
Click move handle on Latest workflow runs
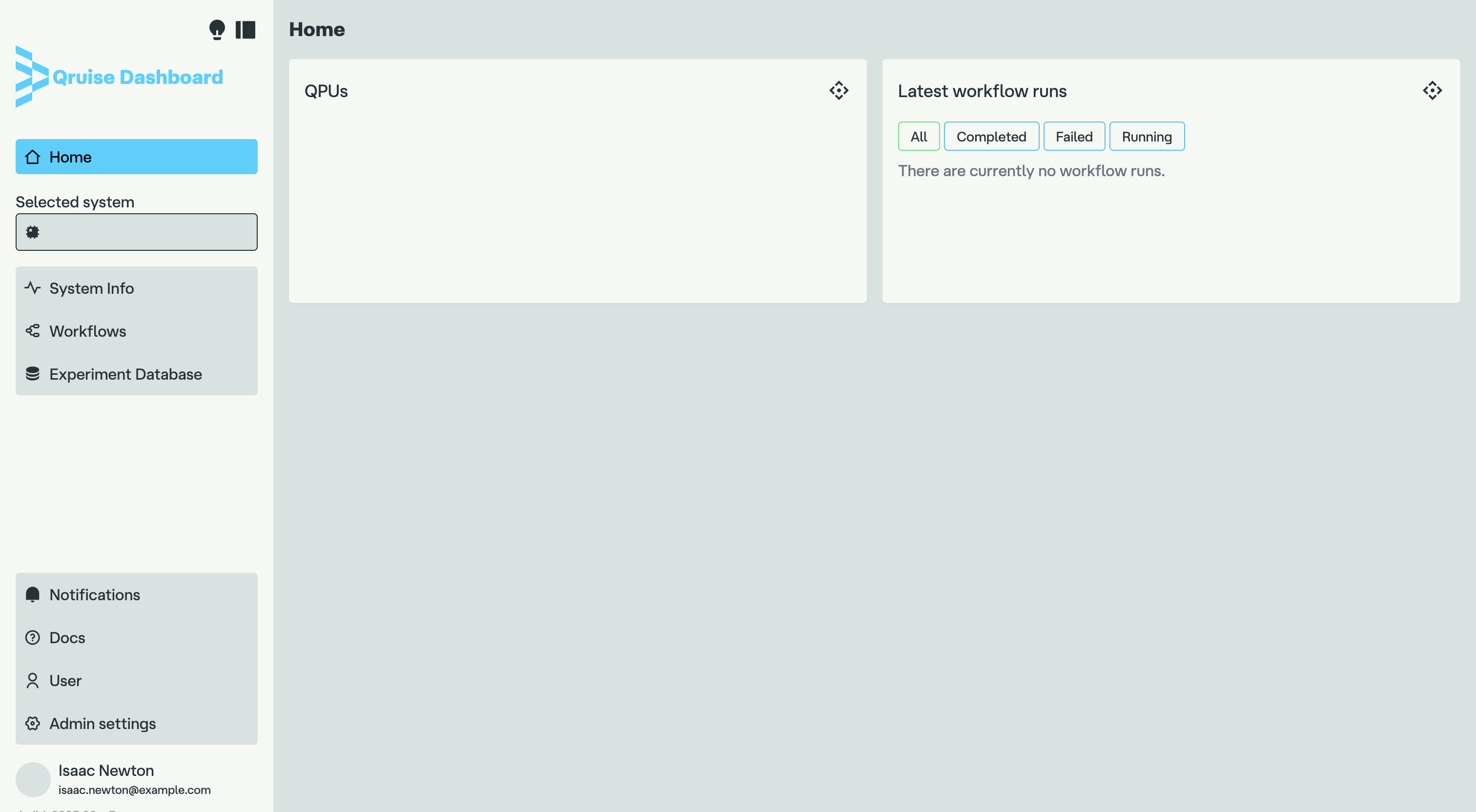(1432, 91)
